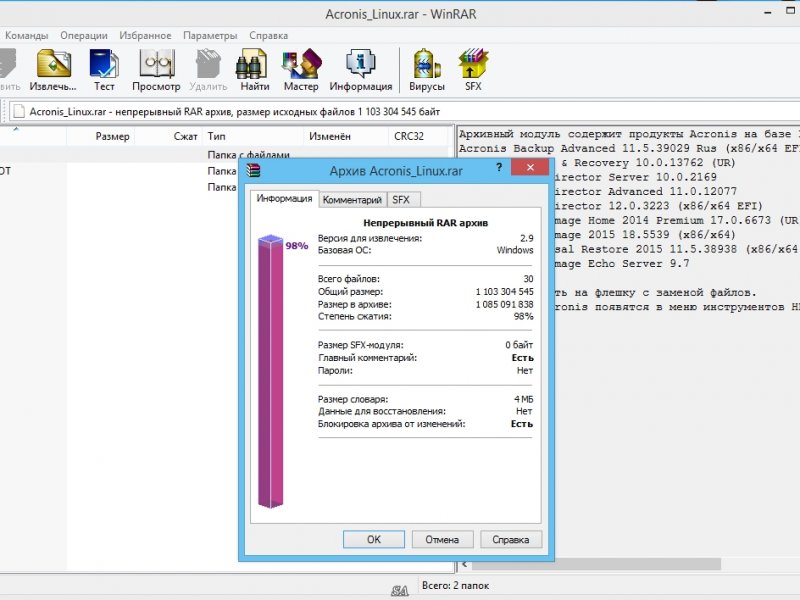
Task: Run the Test (Тест) archive tool
Action: (x=104, y=70)
